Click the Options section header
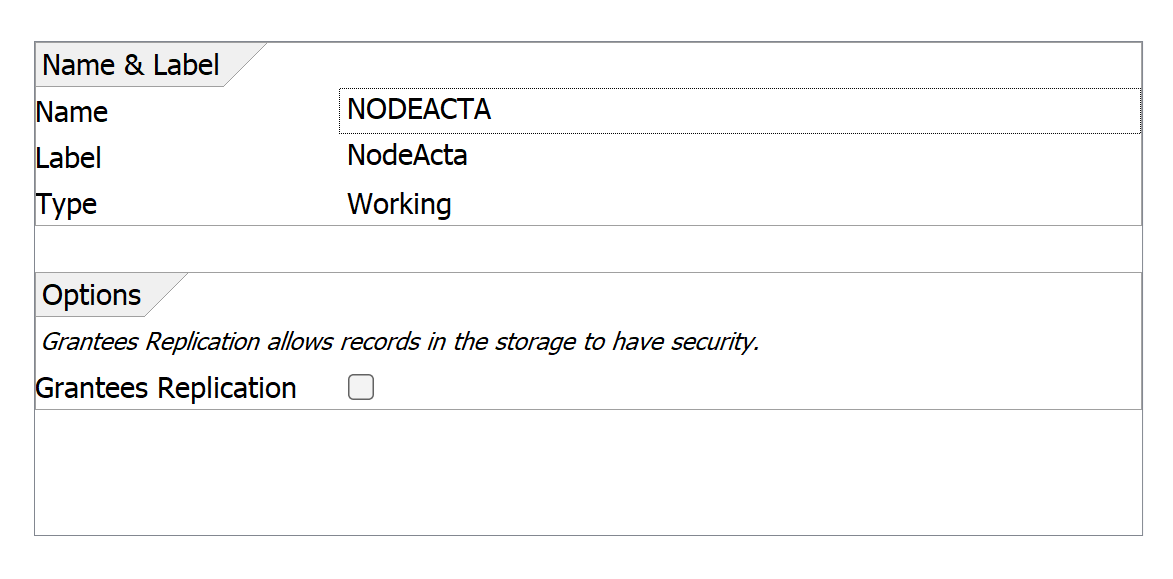1173x579 pixels. (x=92, y=296)
